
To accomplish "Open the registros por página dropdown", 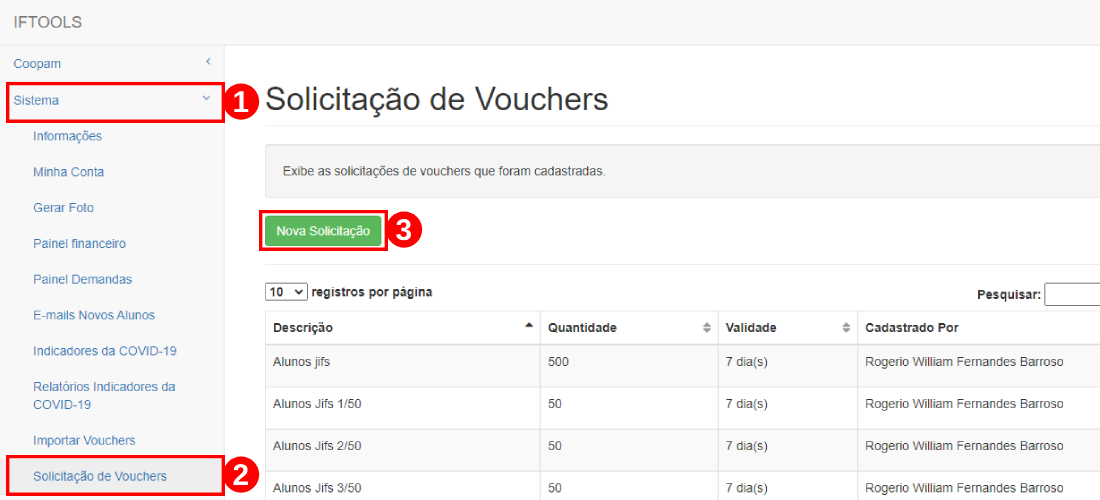I will [286, 292].
